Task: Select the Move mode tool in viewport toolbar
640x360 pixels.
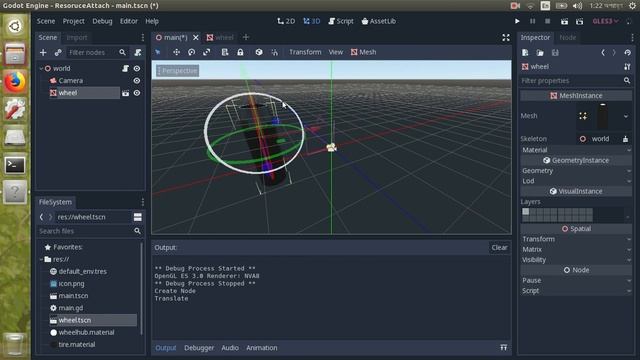Action: tap(176, 52)
